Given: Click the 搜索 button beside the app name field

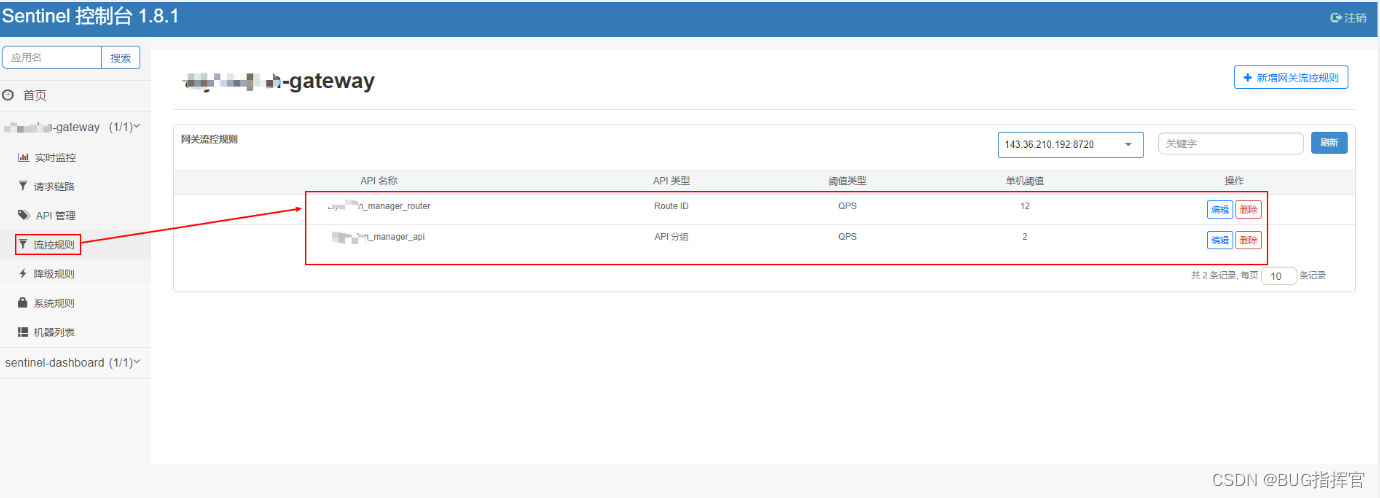Looking at the screenshot, I should (x=121, y=58).
